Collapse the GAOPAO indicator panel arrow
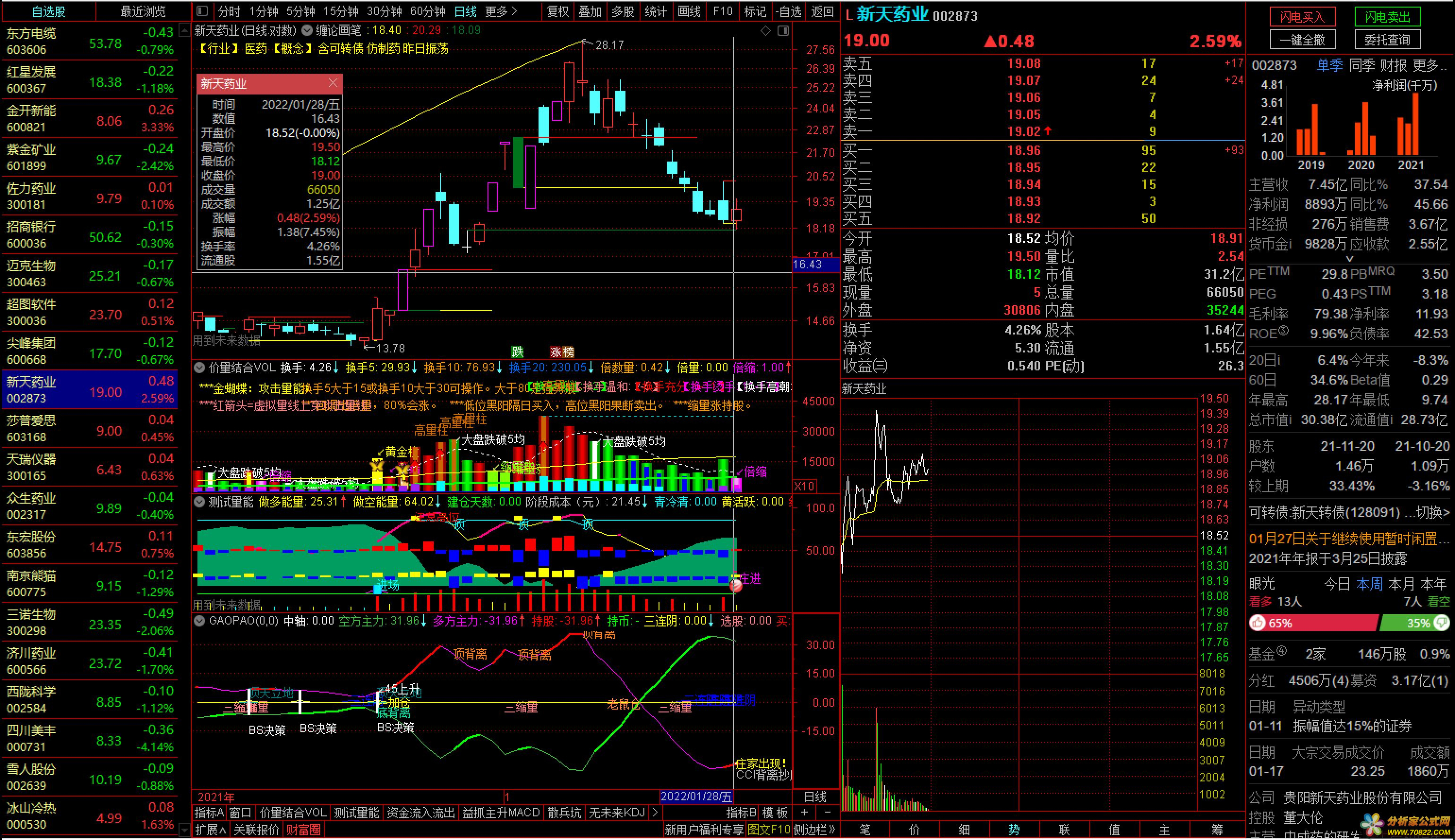Image resolution: width=1455 pixels, height=840 pixels. pos(199,621)
